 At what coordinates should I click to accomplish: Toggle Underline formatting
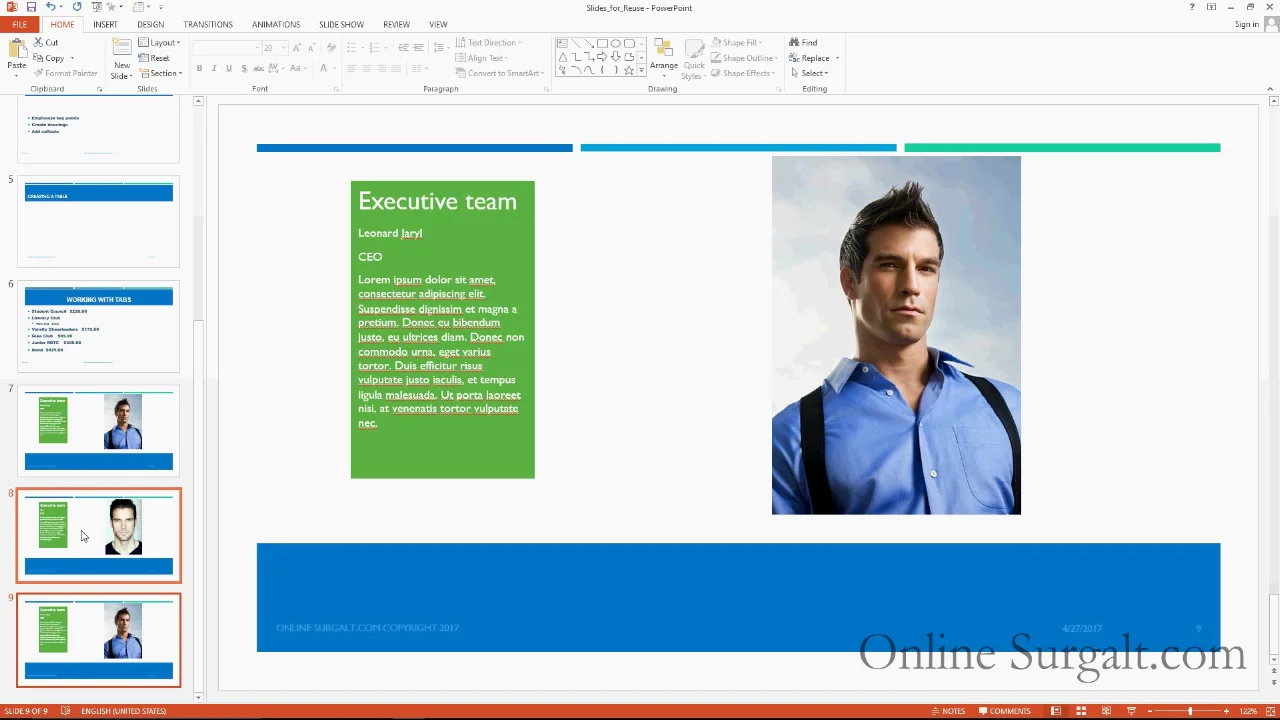(229, 68)
